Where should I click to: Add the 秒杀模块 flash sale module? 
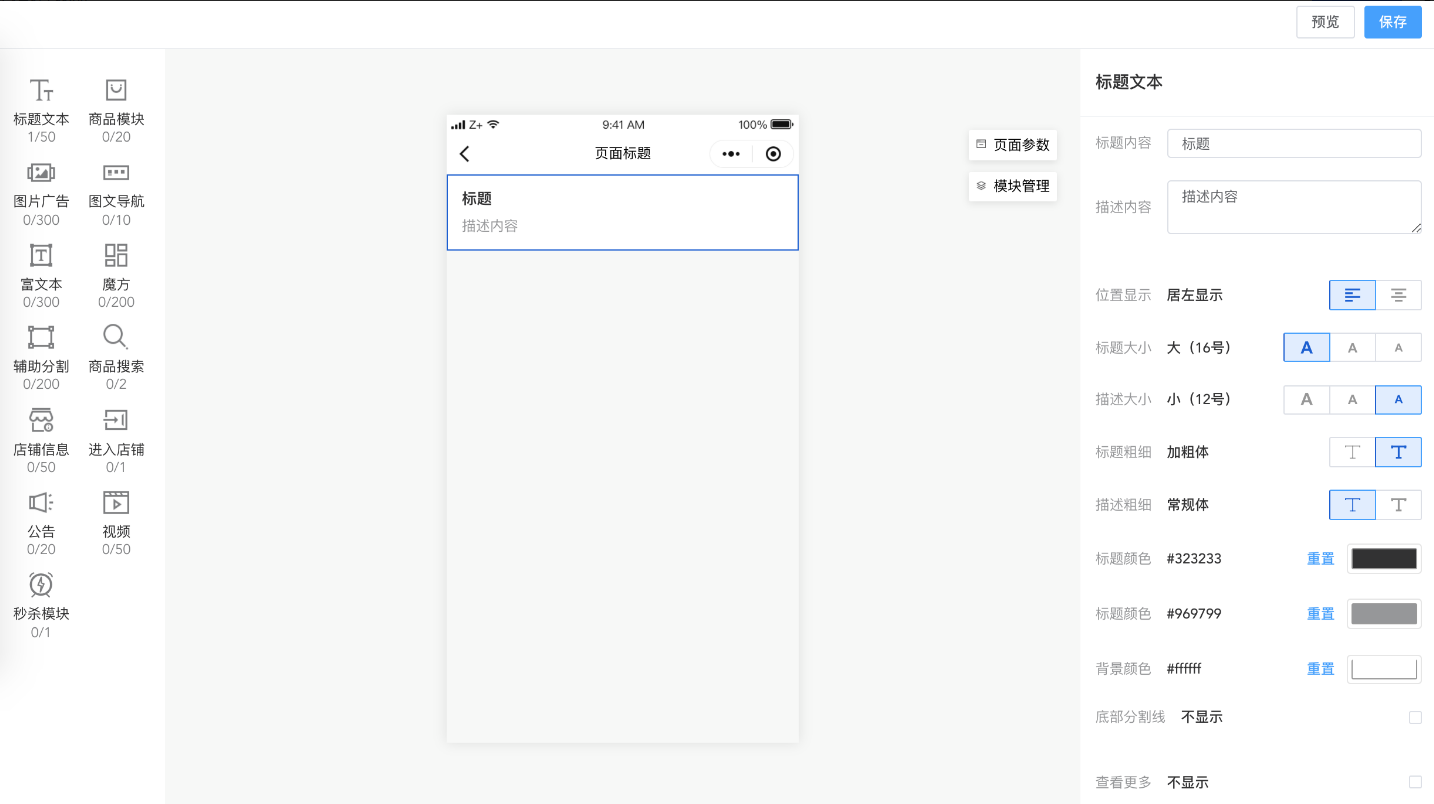(x=41, y=604)
